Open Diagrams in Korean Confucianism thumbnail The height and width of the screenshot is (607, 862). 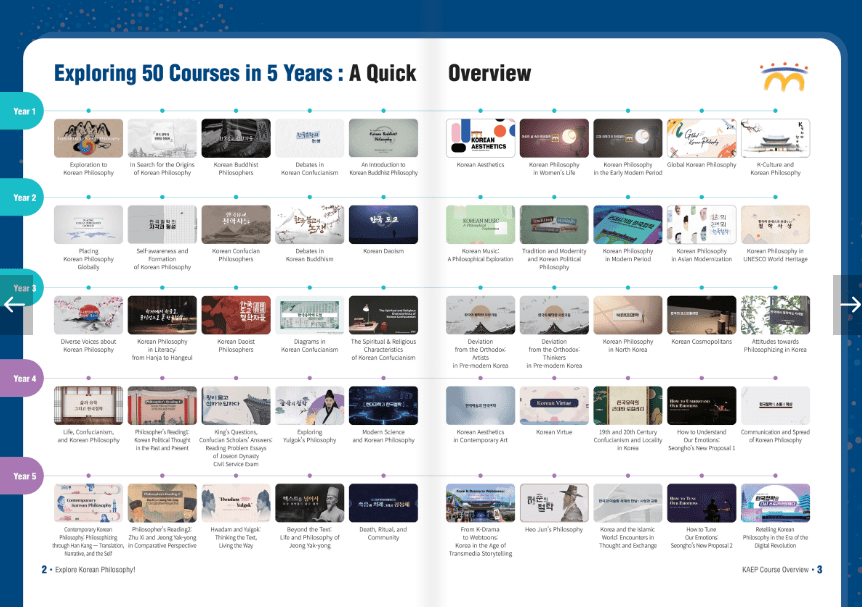coord(310,315)
